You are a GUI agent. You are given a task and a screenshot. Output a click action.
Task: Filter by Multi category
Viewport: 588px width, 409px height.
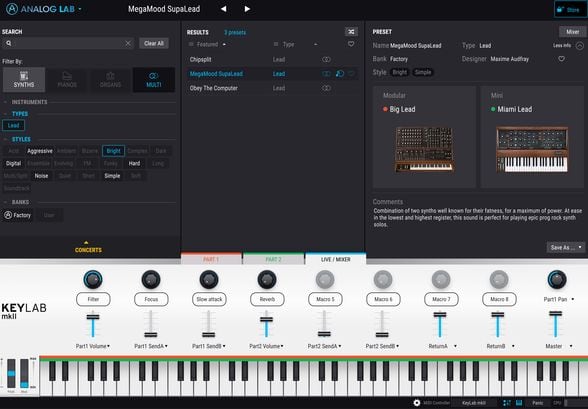click(154, 79)
